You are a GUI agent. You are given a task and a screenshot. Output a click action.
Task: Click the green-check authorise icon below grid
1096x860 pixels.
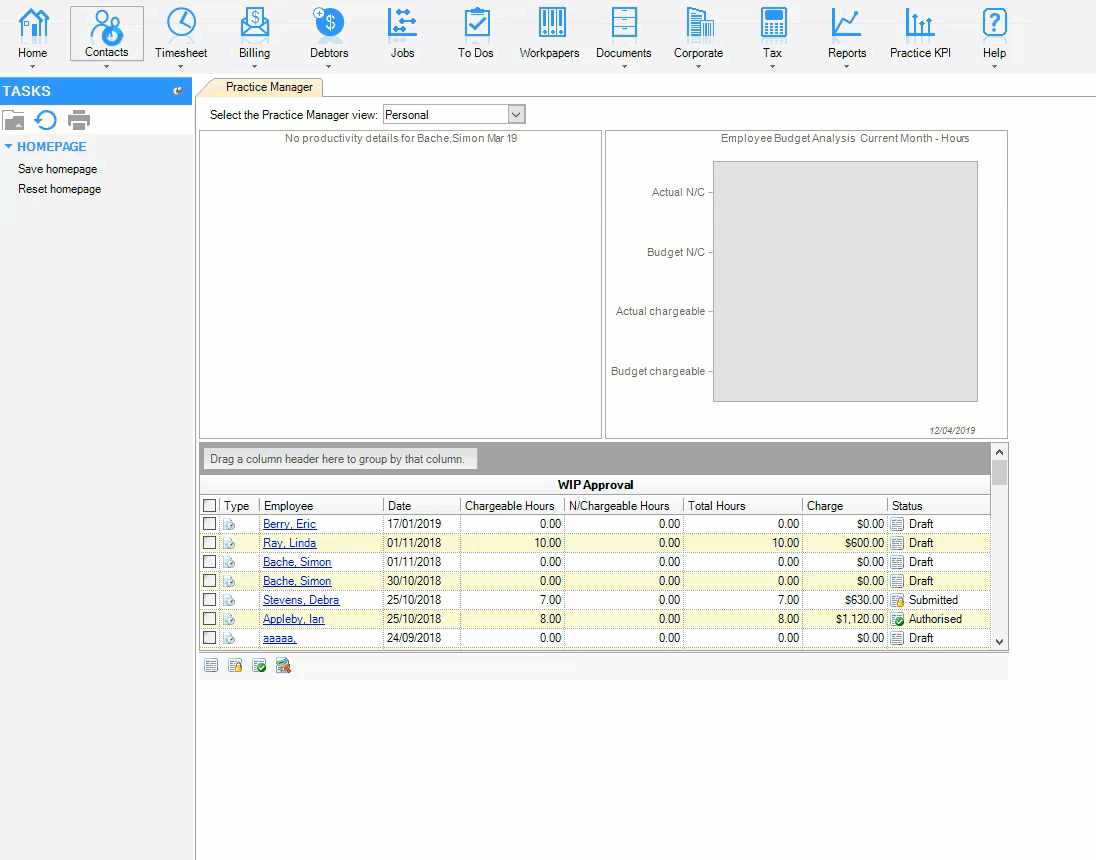click(x=259, y=666)
